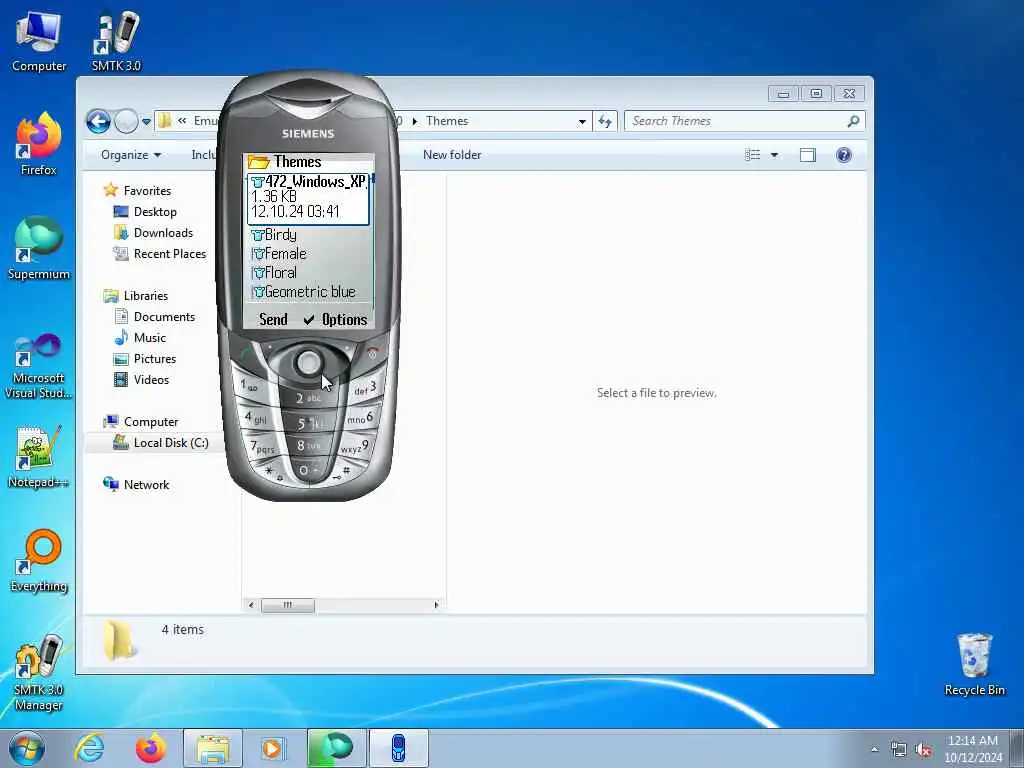Open Internet Explorer from the taskbar
Image resolution: width=1024 pixels, height=768 pixels.
[x=89, y=748]
